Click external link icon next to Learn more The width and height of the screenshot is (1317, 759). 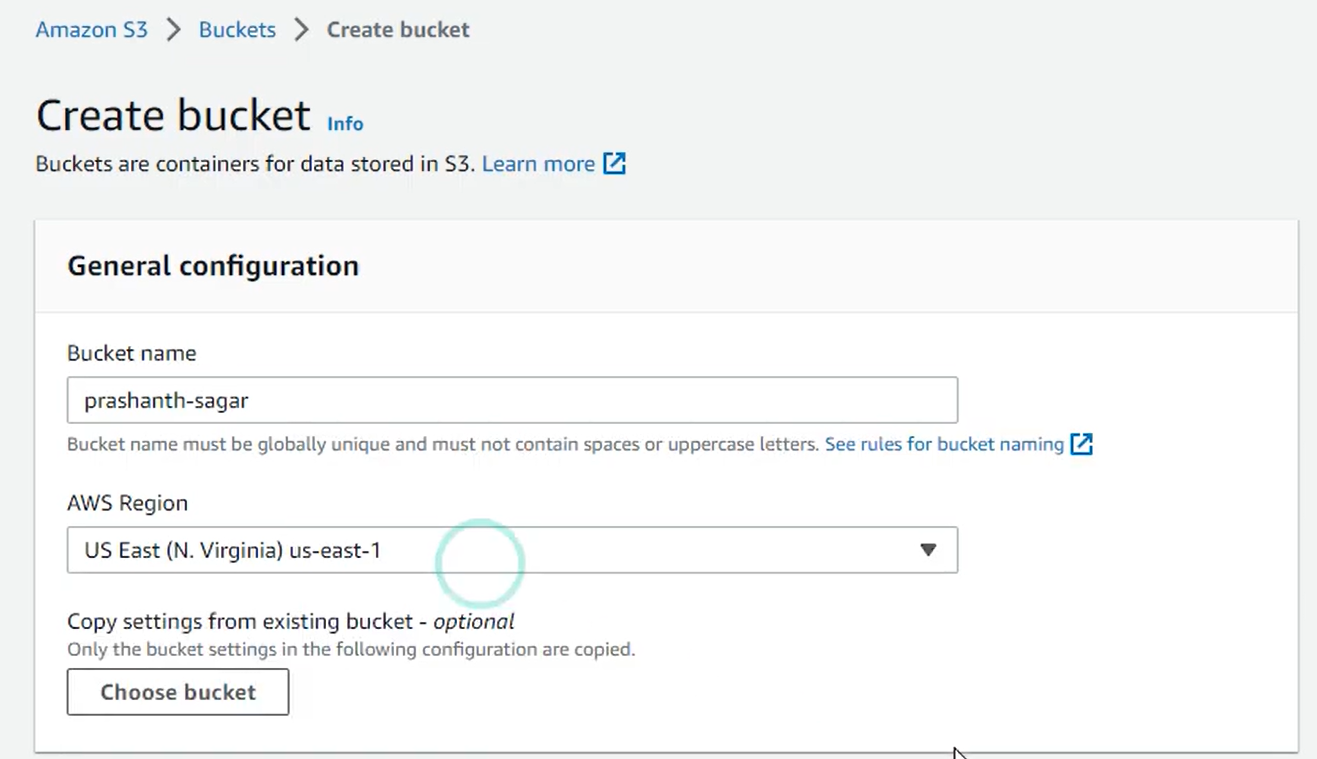614,163
